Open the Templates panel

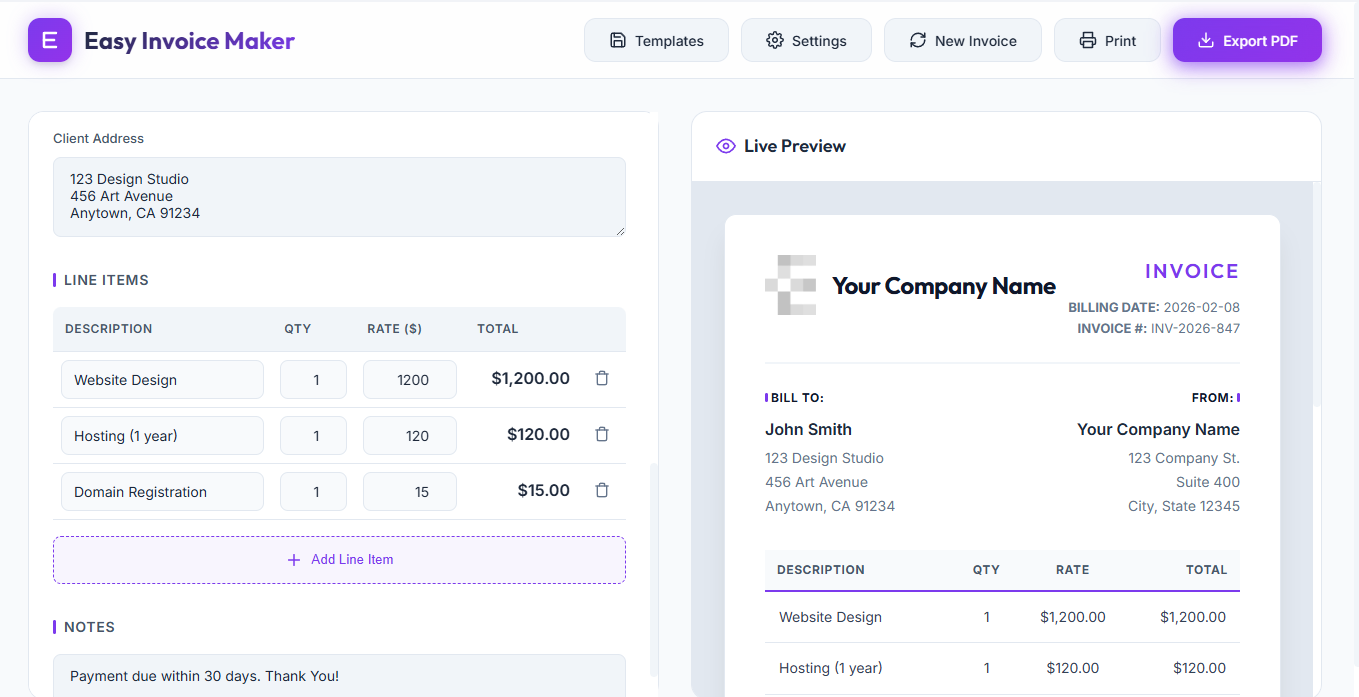[656, 41]
